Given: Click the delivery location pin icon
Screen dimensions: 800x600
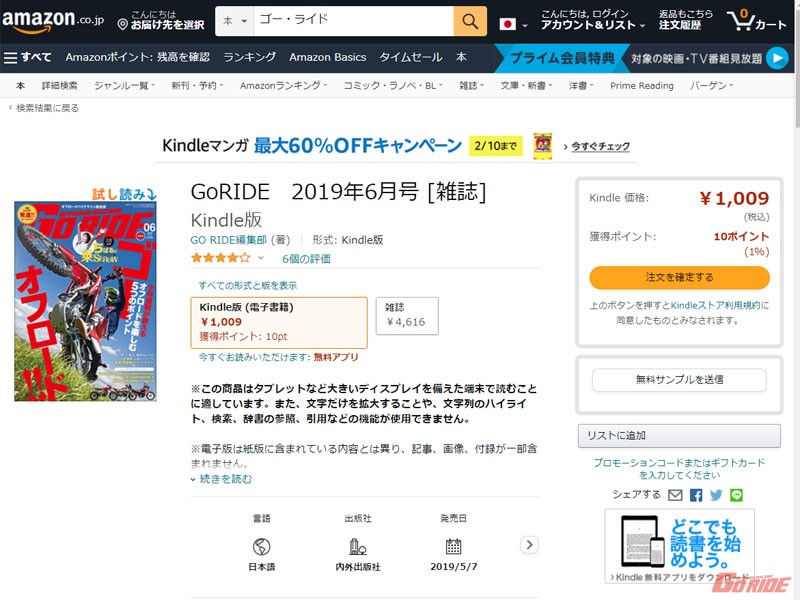Looking at the screenshot, I should [x=122, y=24].
